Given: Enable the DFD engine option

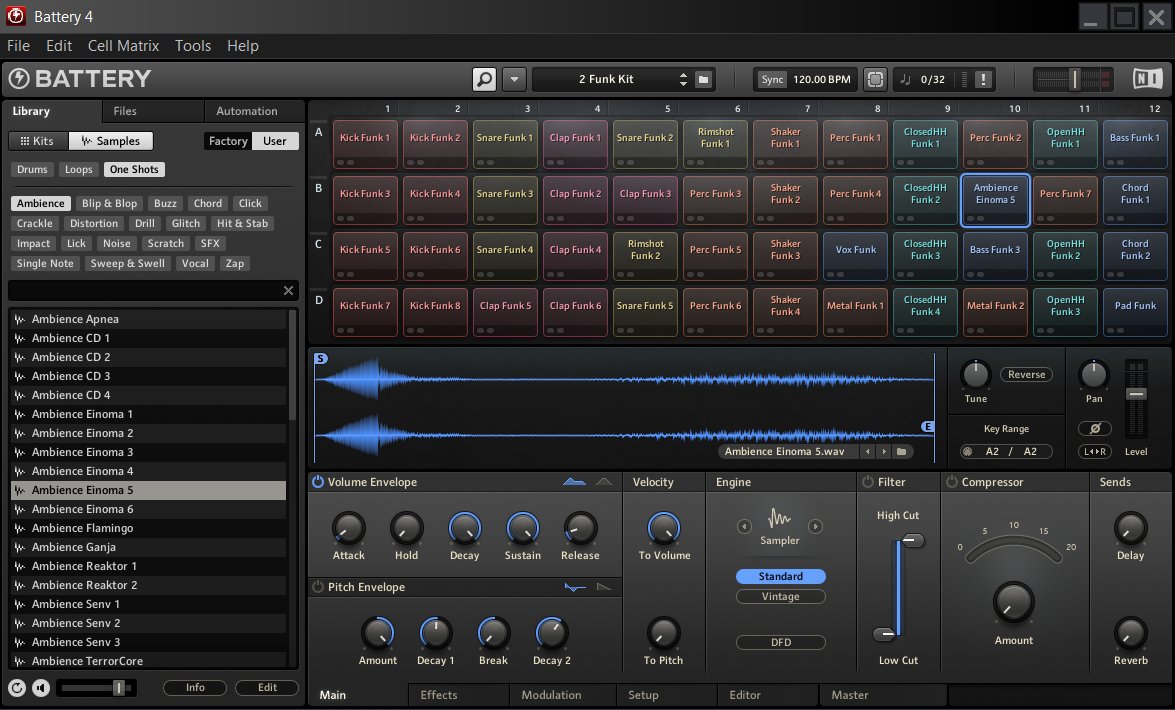Looking at the screenshot, I should tap(780, 643).
